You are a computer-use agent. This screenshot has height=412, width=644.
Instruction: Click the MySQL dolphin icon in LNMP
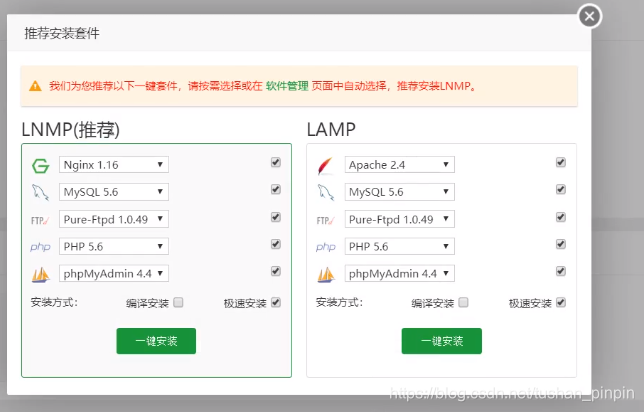click(x=40, y=192)
